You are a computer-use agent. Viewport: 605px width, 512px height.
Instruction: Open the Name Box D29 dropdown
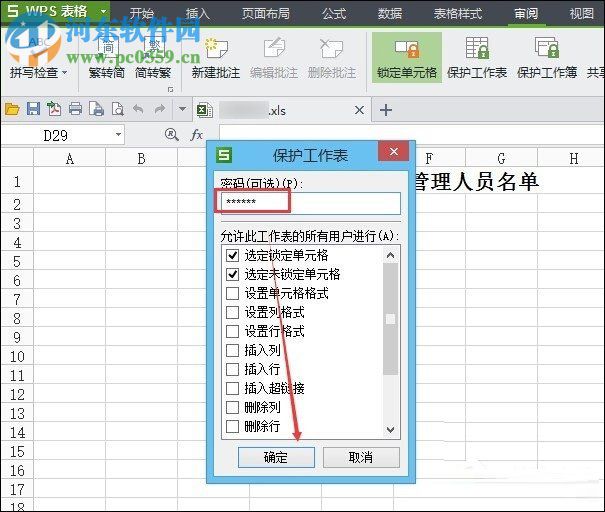[118, 135]
